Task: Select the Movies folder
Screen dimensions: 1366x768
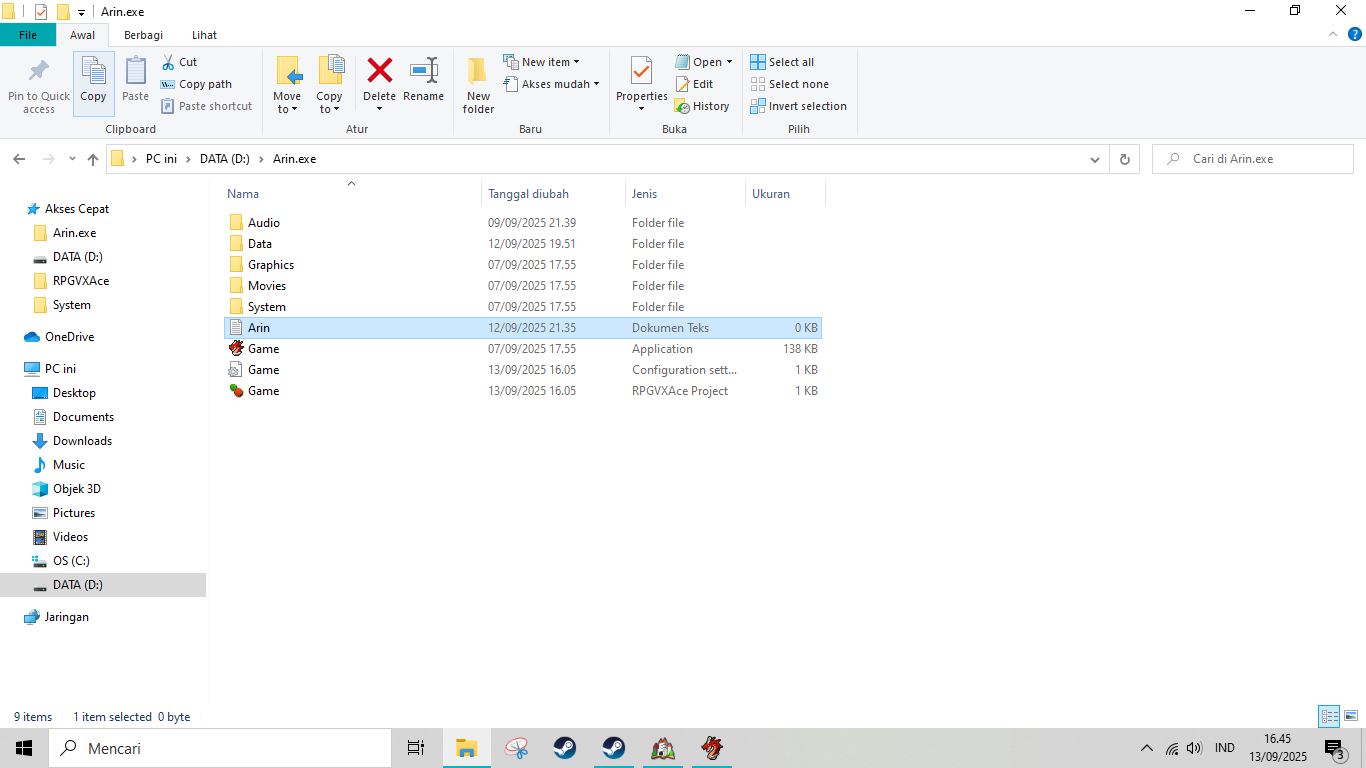Action: (523, 286)
